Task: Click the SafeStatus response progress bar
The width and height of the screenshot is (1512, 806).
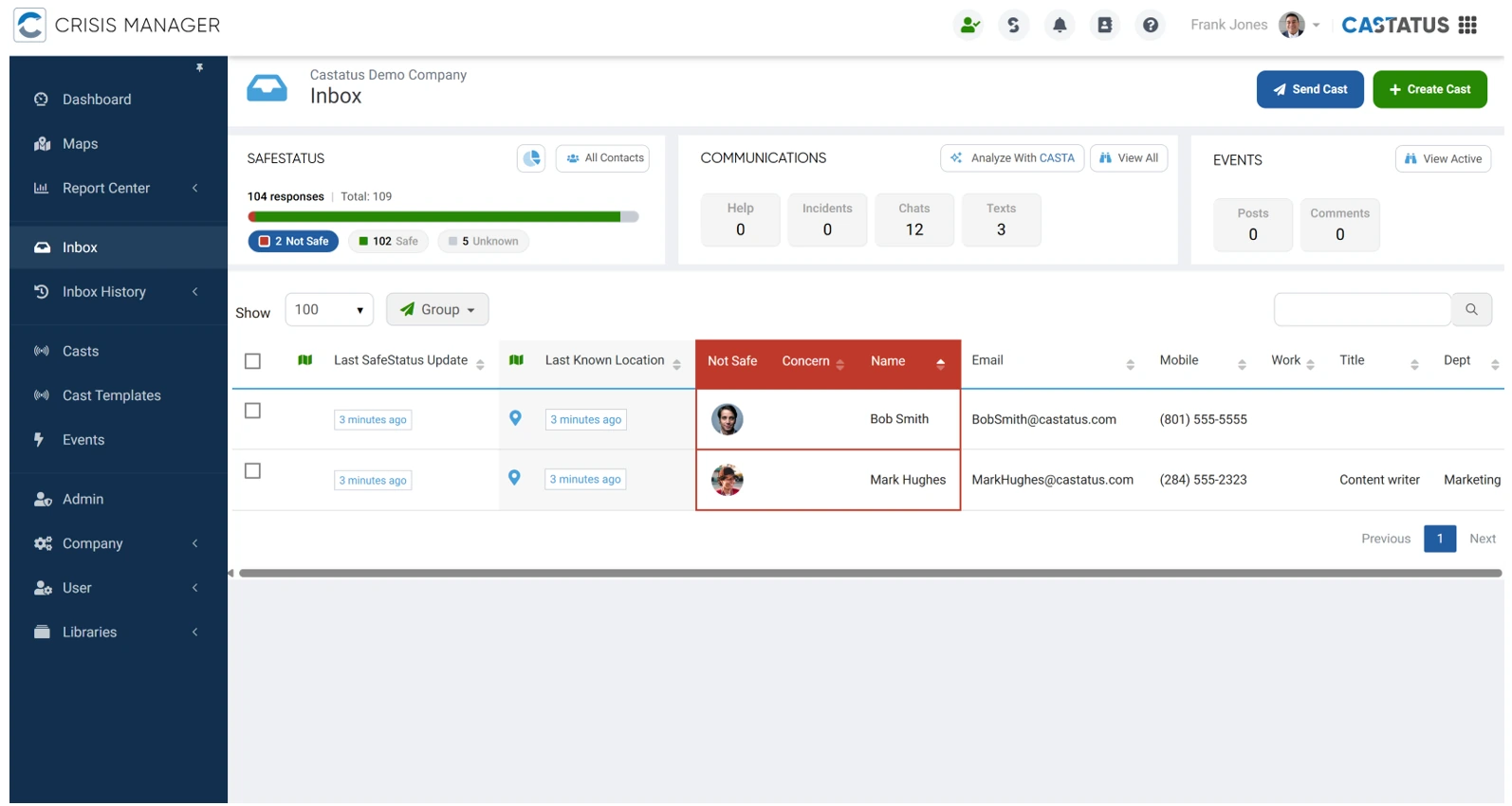Action: click(x=443, y=217)
